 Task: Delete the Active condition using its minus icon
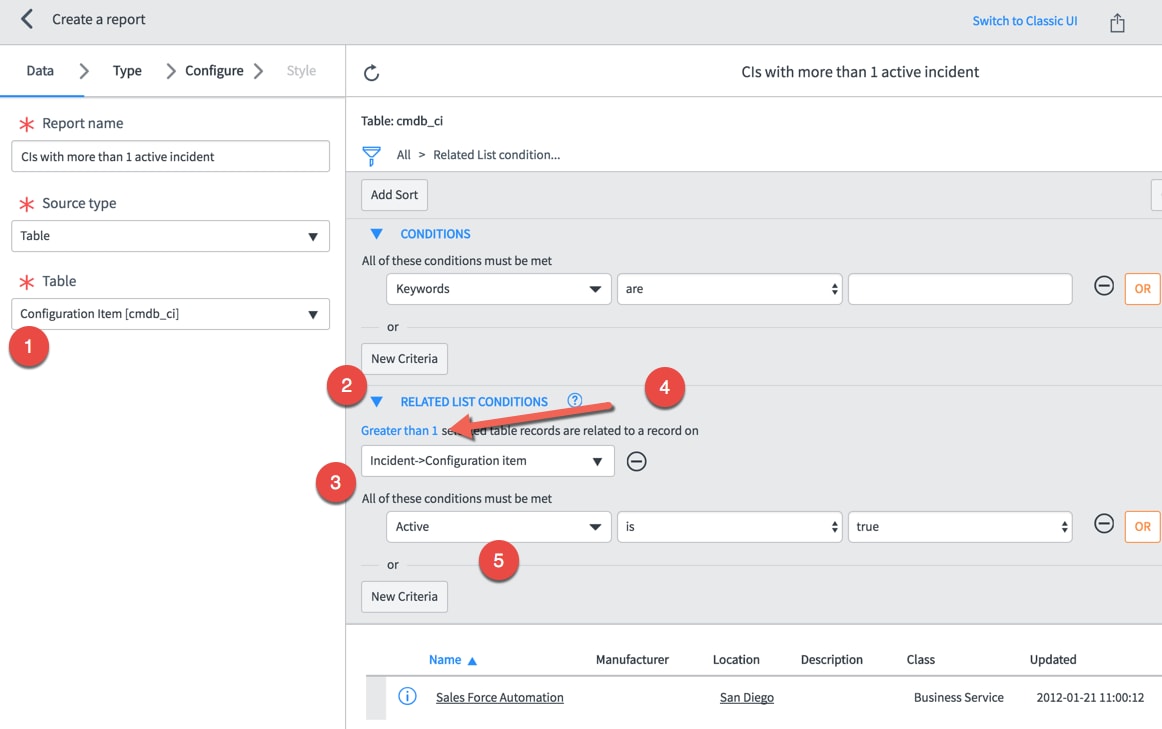1103,524
